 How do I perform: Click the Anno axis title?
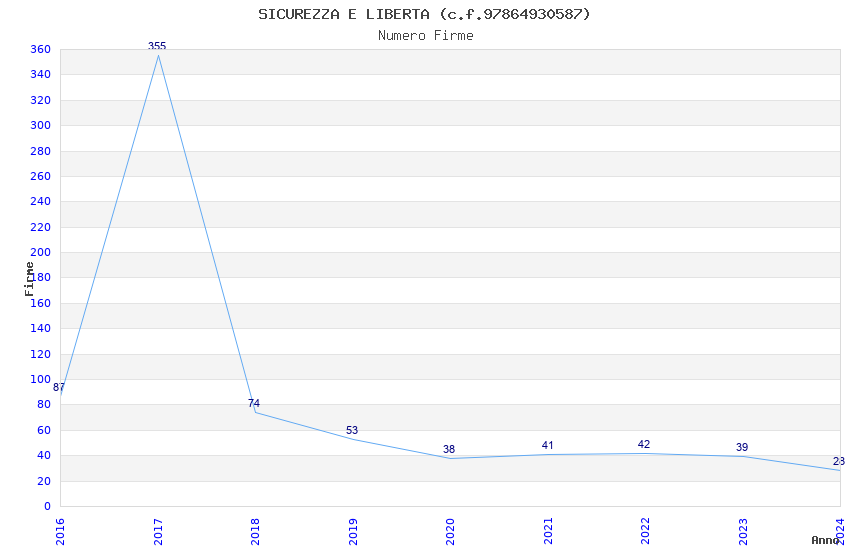point(825,540)
